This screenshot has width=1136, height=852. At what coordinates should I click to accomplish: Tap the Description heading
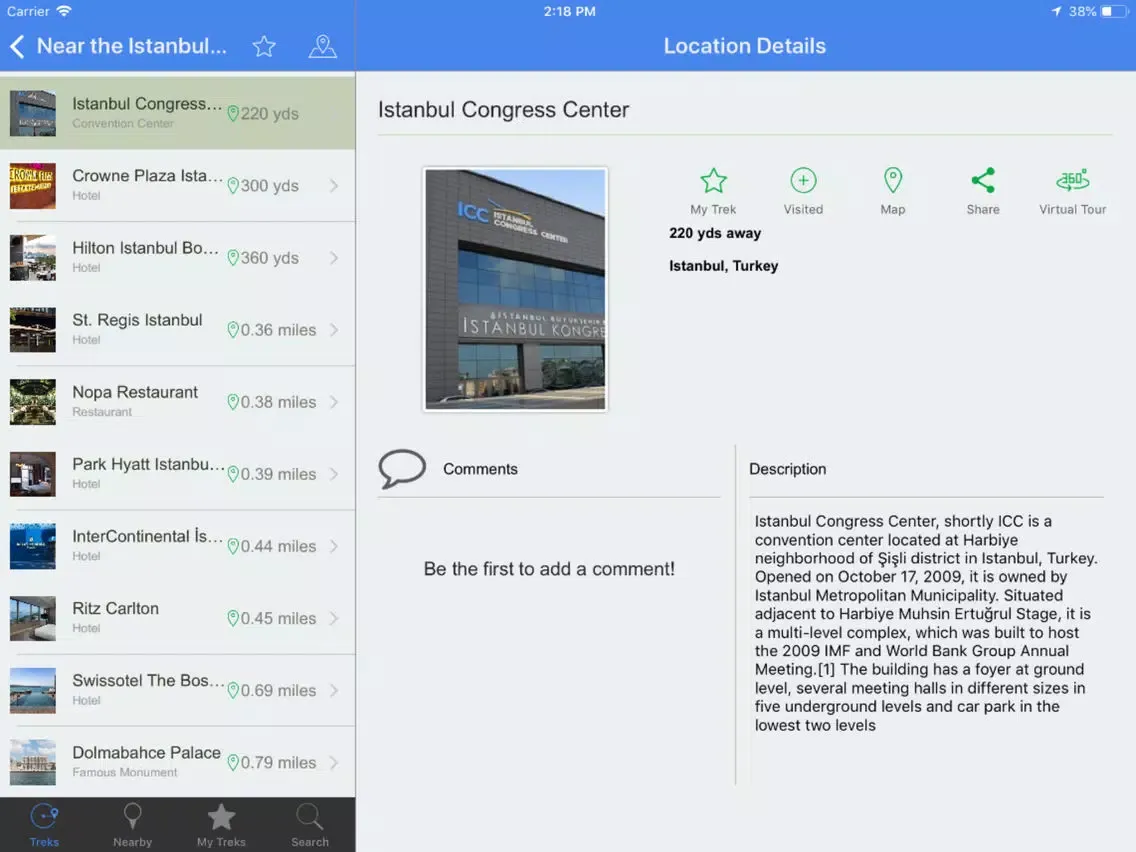[788, 469]
